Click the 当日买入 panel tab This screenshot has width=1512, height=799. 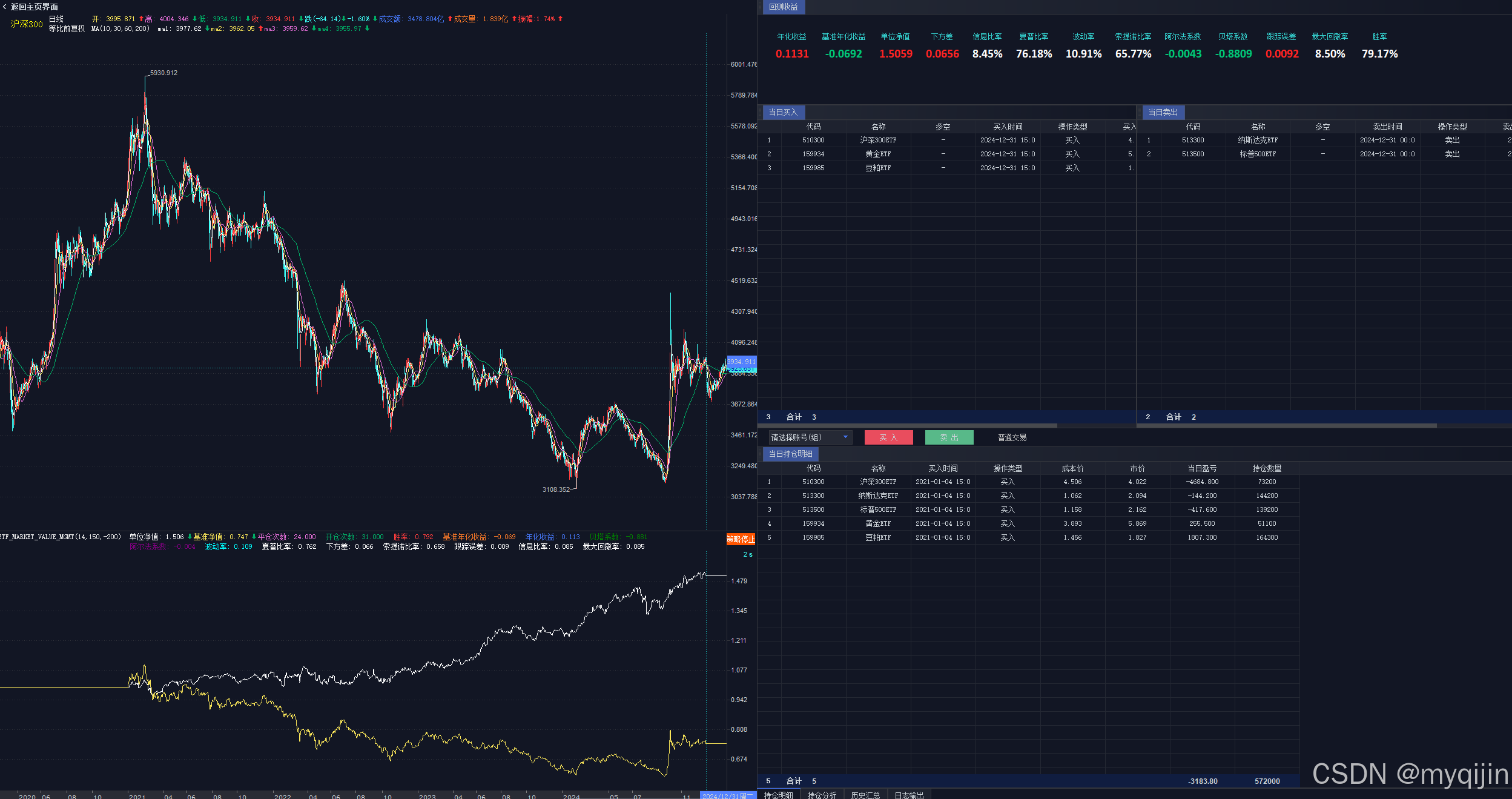(x=783, y=112)
